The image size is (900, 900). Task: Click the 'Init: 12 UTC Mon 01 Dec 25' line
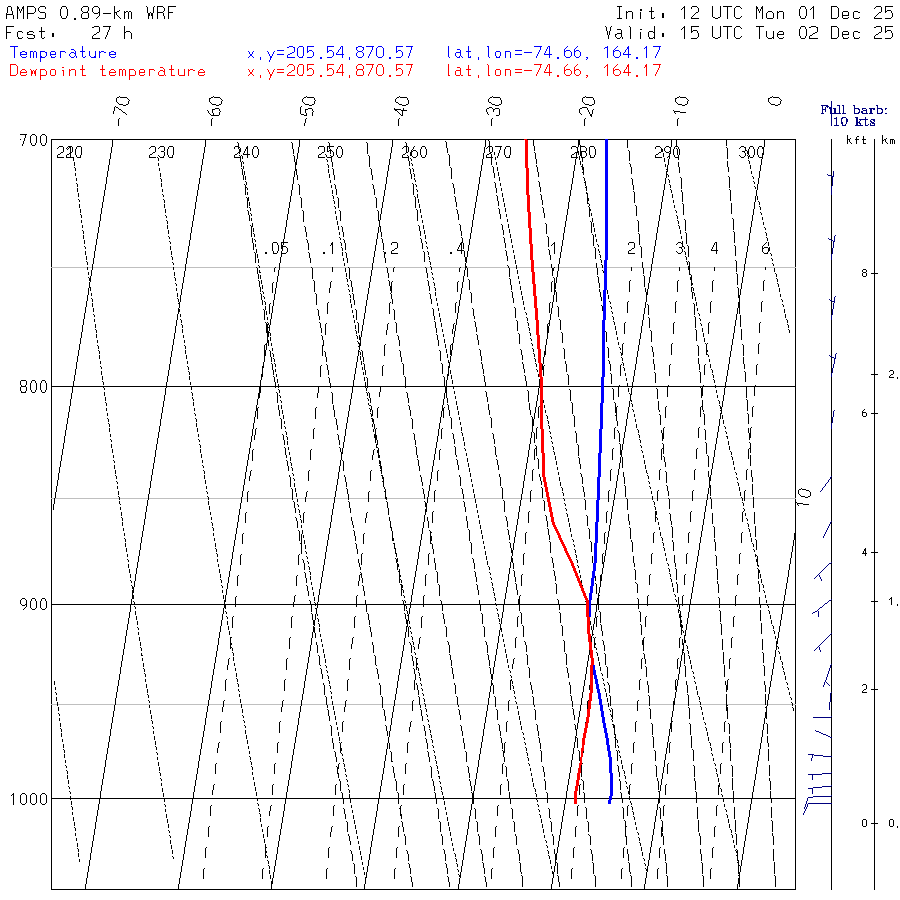754,13
